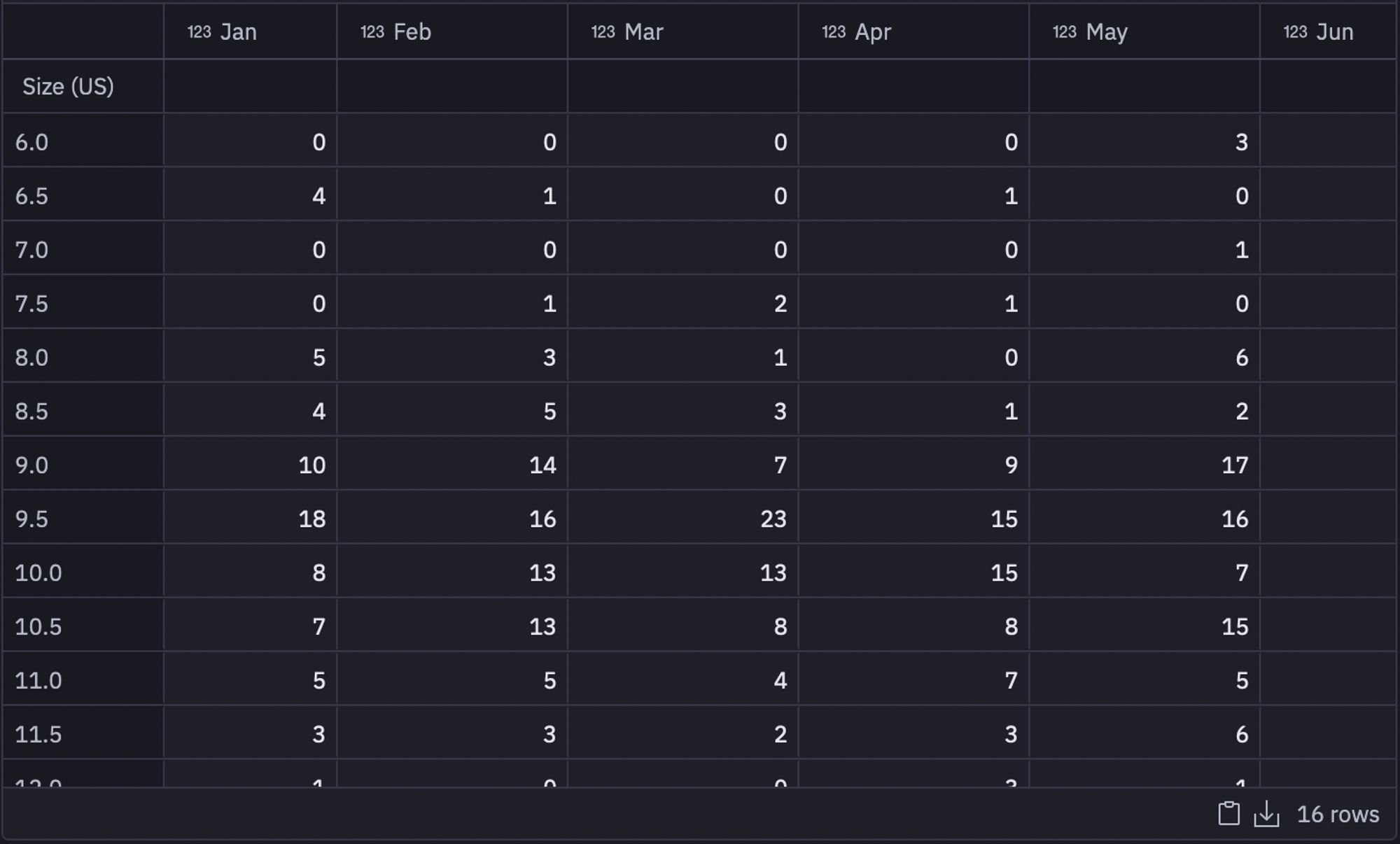Select the Jan column header
This screenshot has width=1400, height=844.
(x=250, y=31)
